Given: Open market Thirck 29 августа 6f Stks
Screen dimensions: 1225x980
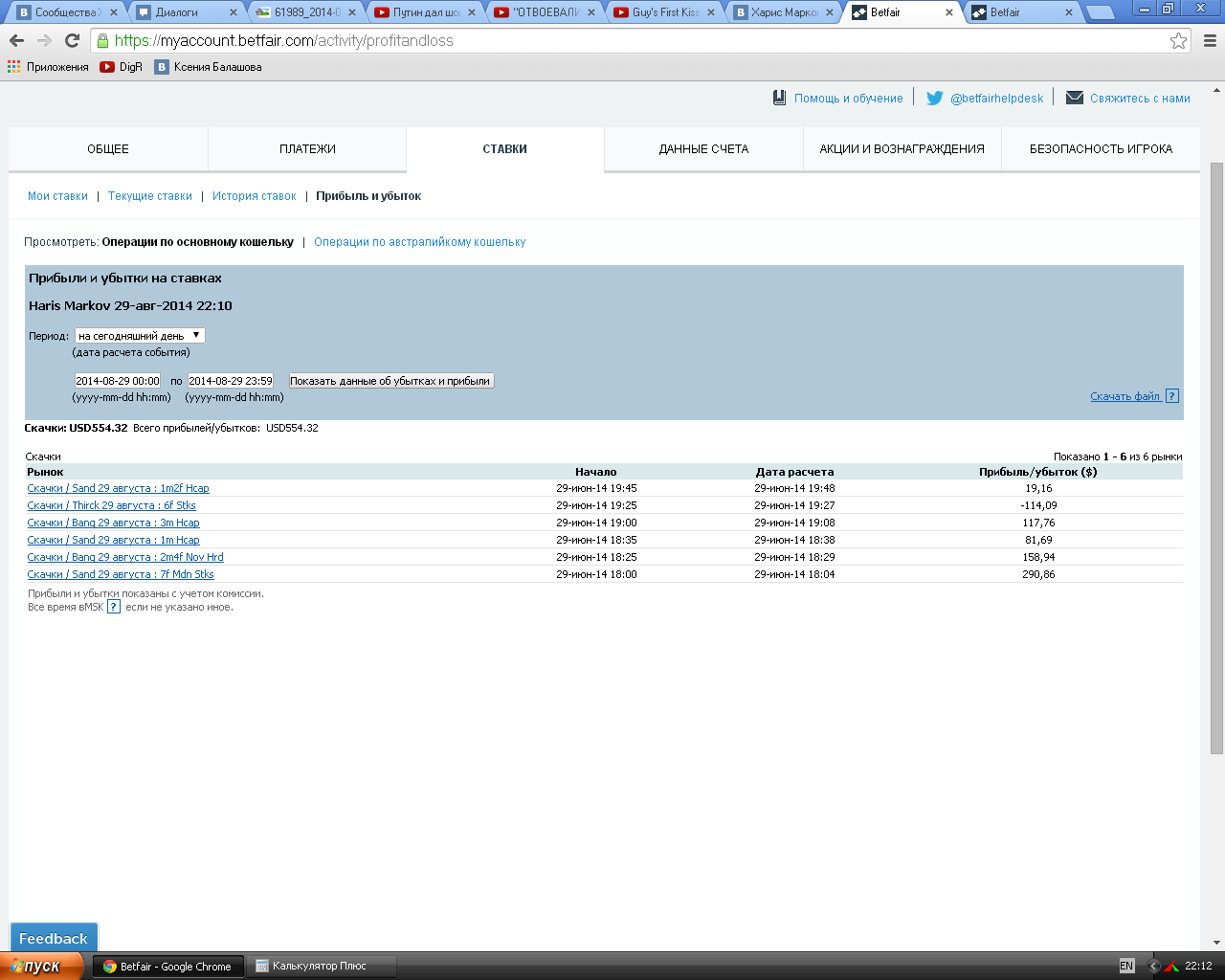Looking at the screenshot, I should (x=111, y=505).
